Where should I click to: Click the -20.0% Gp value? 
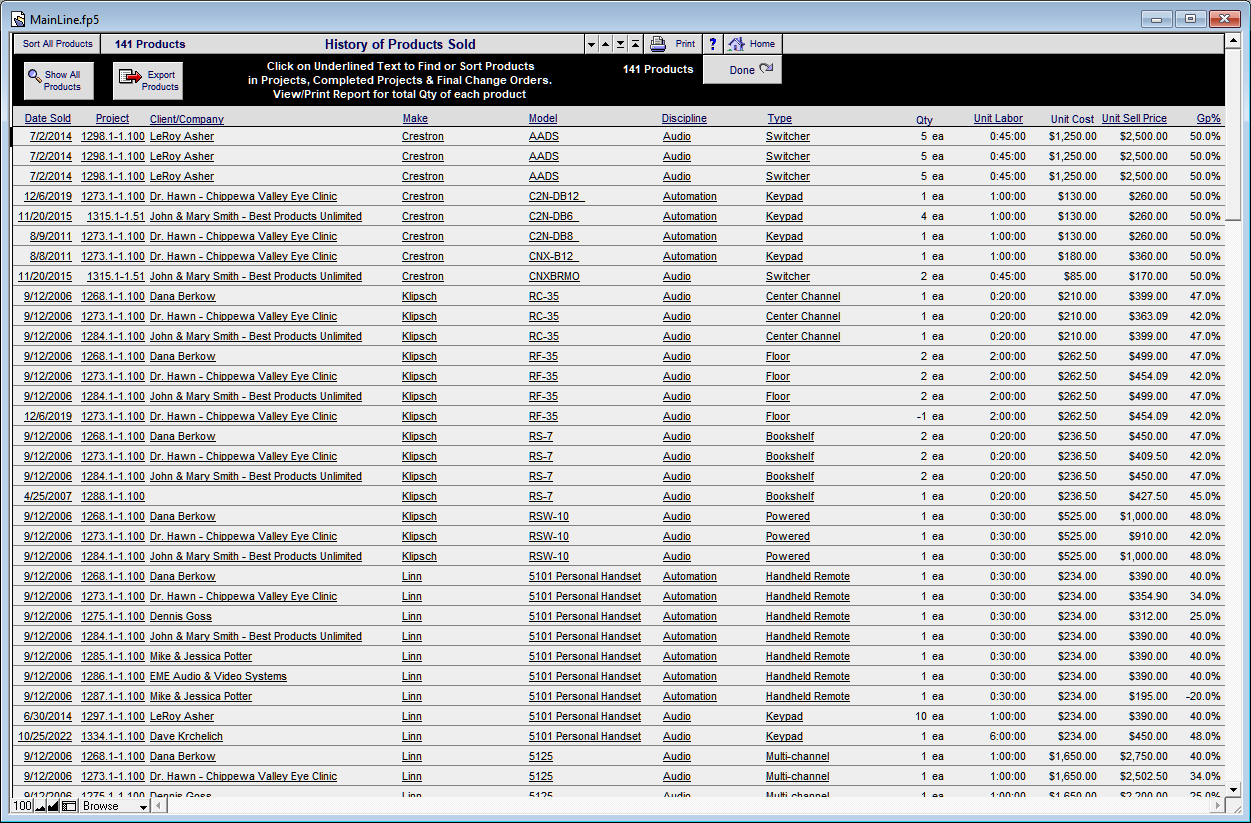[x=1203, y=696]
